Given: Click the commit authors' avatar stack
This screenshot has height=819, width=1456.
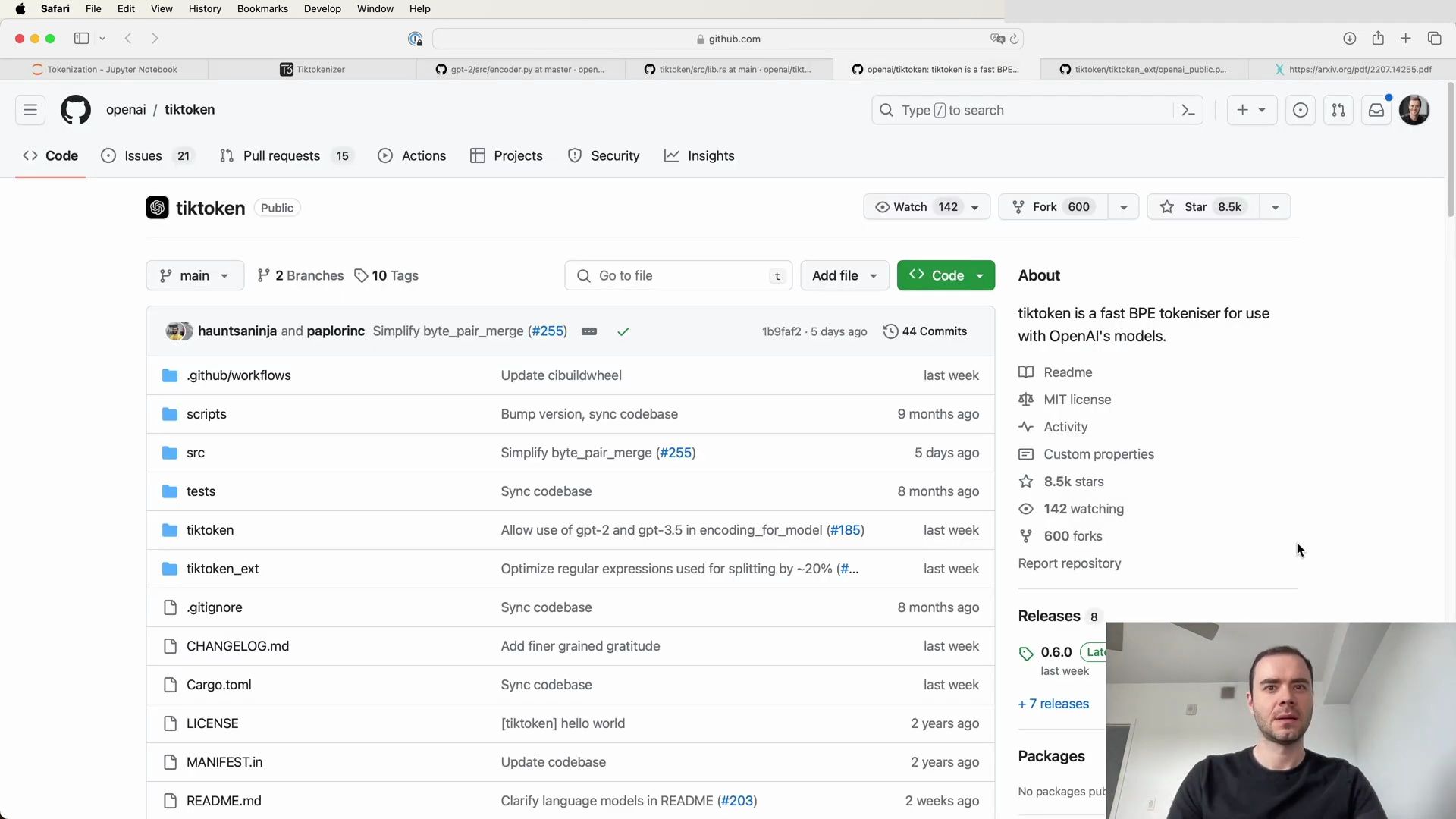Looking at the screenshot, I should click(x=180, y=331).
